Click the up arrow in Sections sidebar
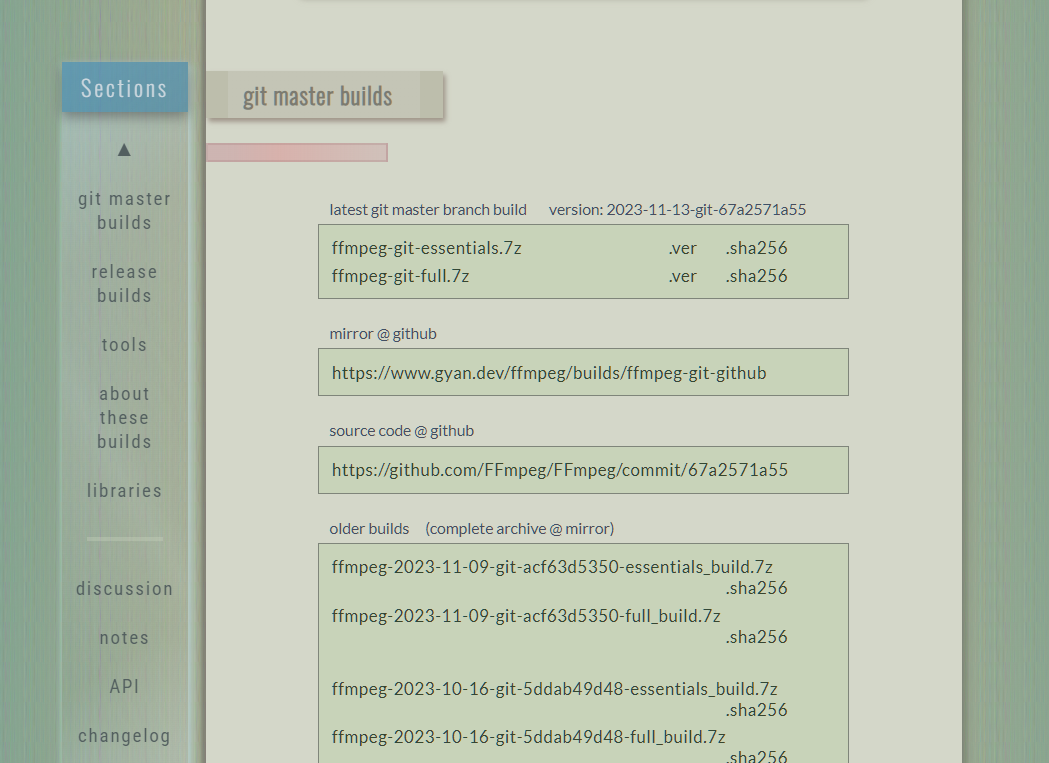 coord(124,150)
